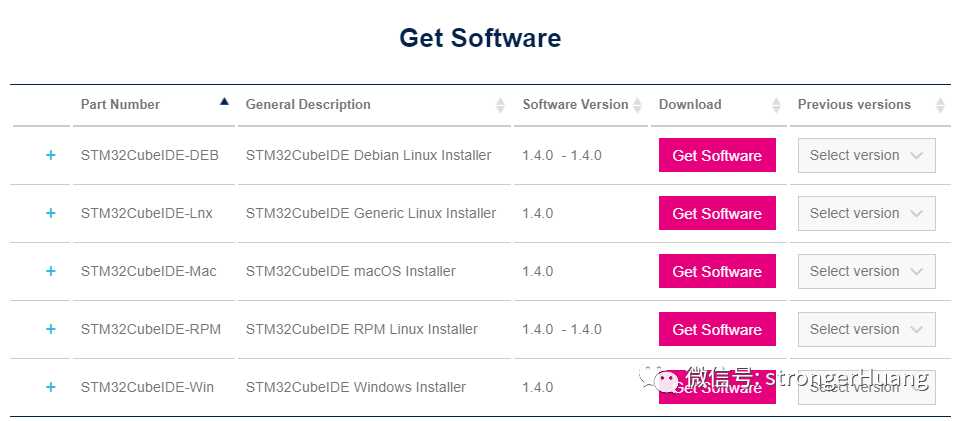Click the STM32CubeIDE Windows Installer description
Viewport: 959px width, 421px height.
point(356,387)
